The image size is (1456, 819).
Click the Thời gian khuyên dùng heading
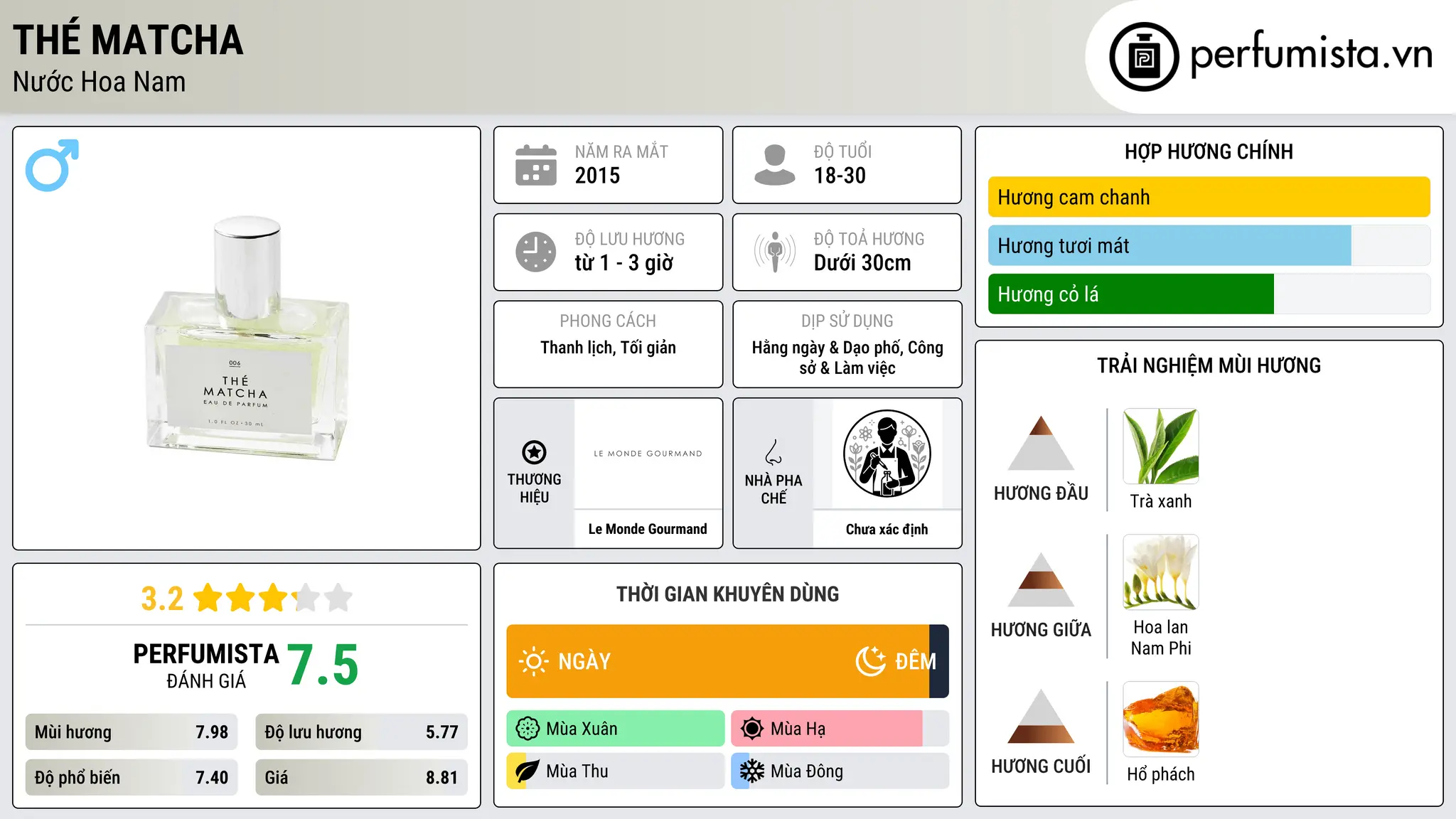[x=727, y=594]
